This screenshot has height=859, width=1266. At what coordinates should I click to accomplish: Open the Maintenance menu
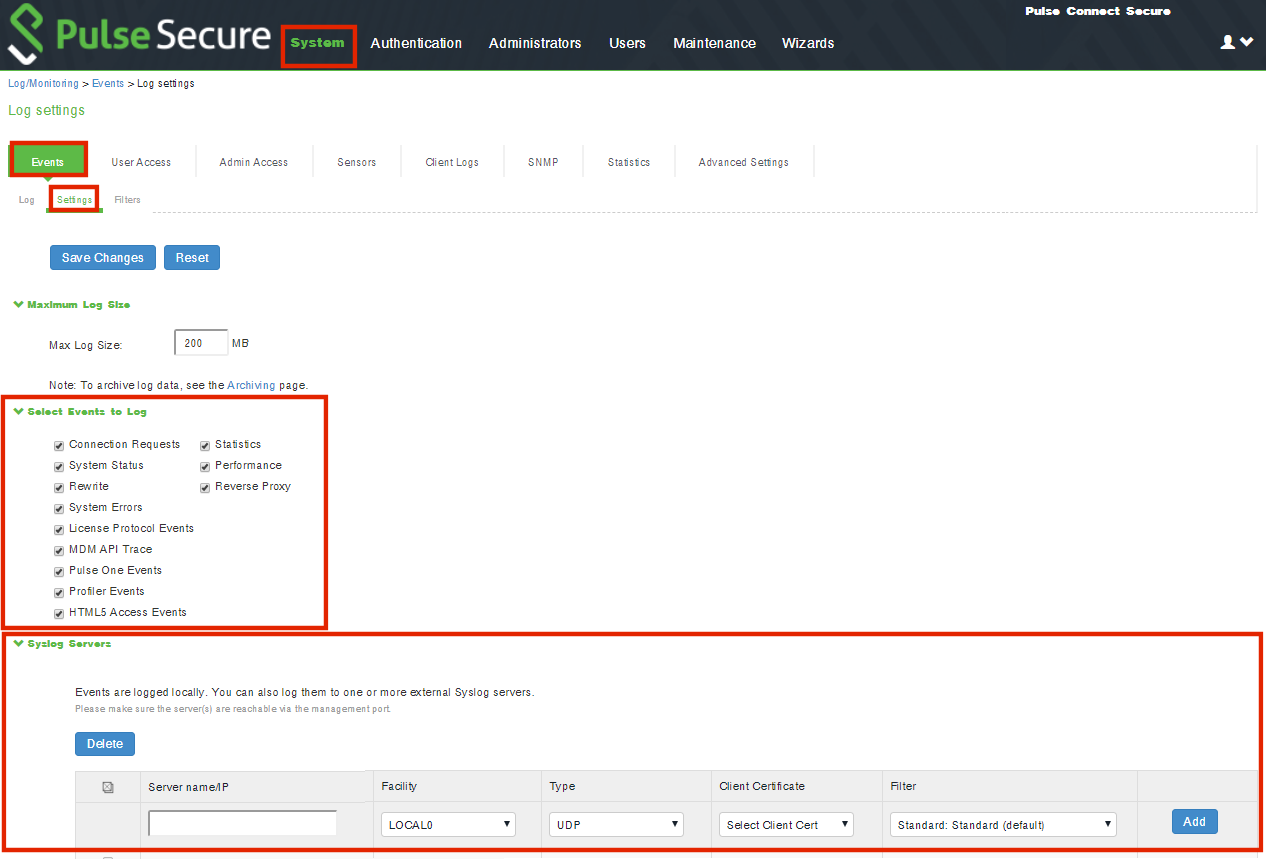tap(714, 43)
